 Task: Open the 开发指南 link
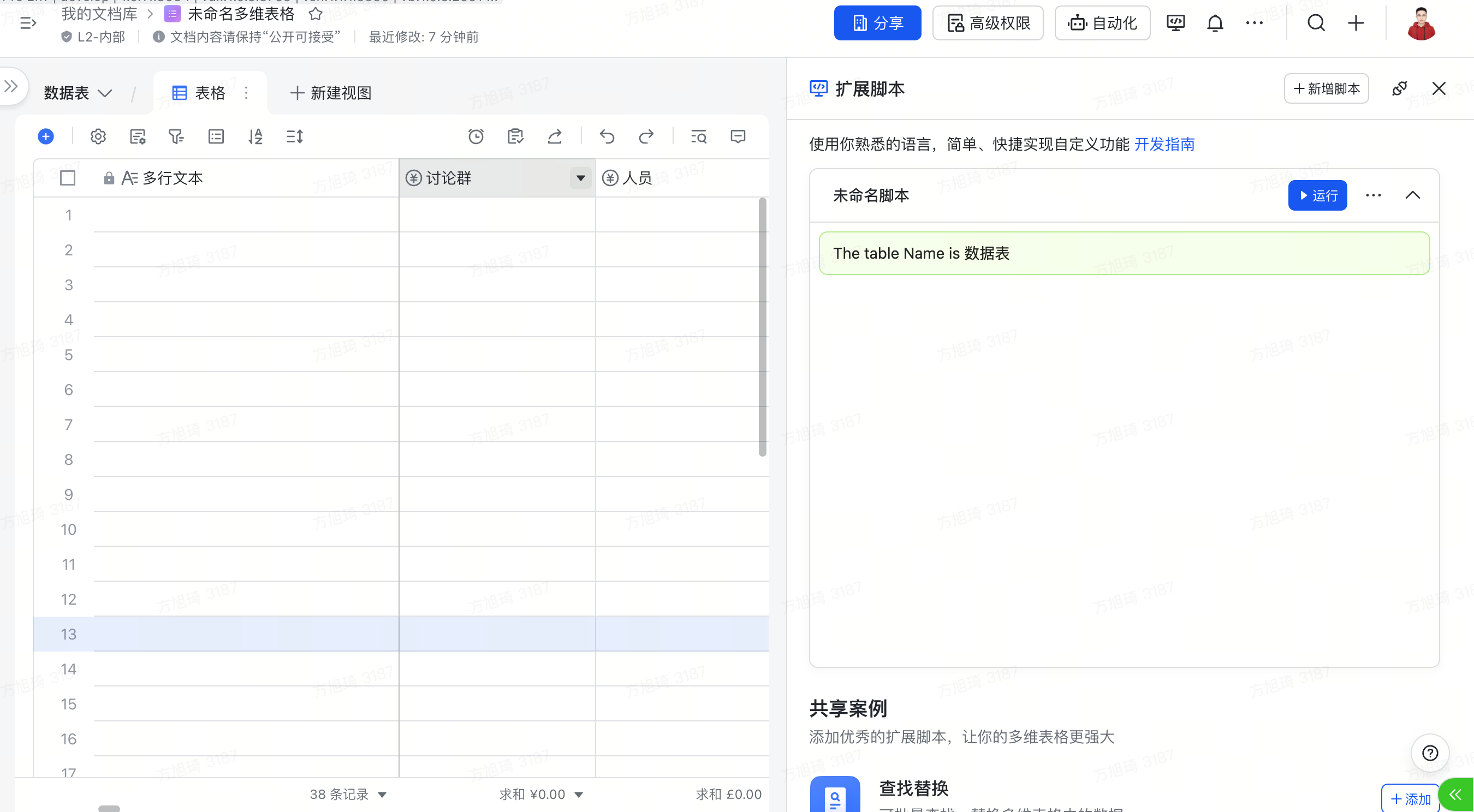[x=1164, y=144]
